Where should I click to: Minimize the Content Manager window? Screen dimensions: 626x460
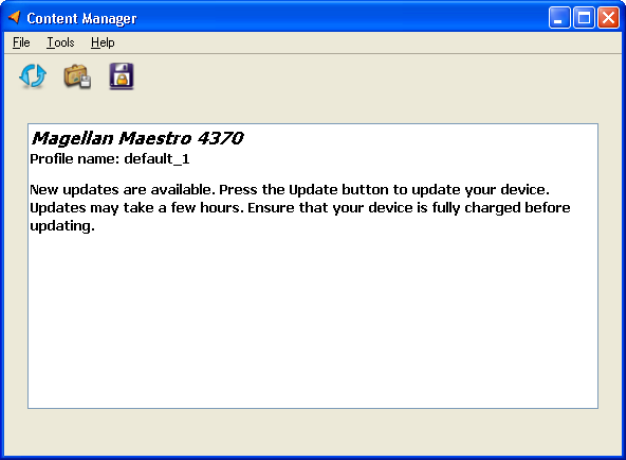click(x=559, y=18)
